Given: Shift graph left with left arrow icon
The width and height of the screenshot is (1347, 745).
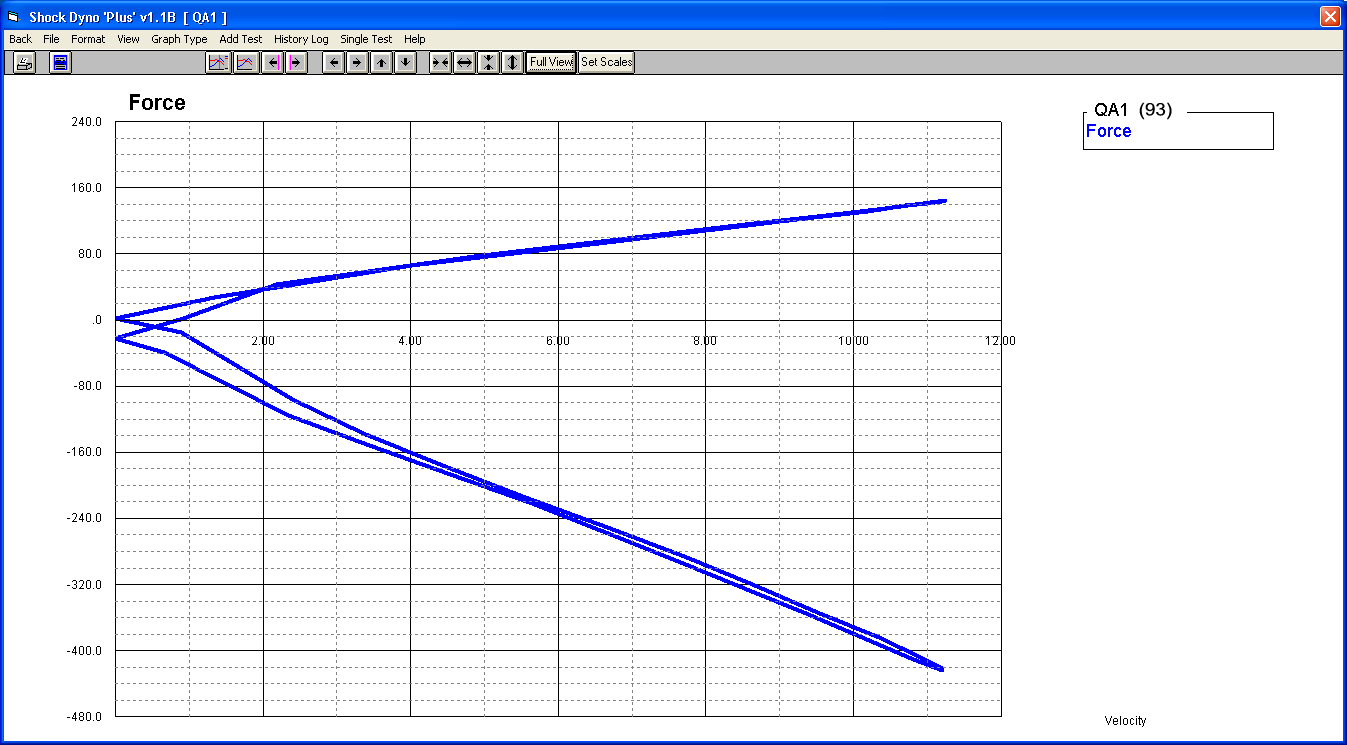Looking at the screenshot, I should point(334,62).
